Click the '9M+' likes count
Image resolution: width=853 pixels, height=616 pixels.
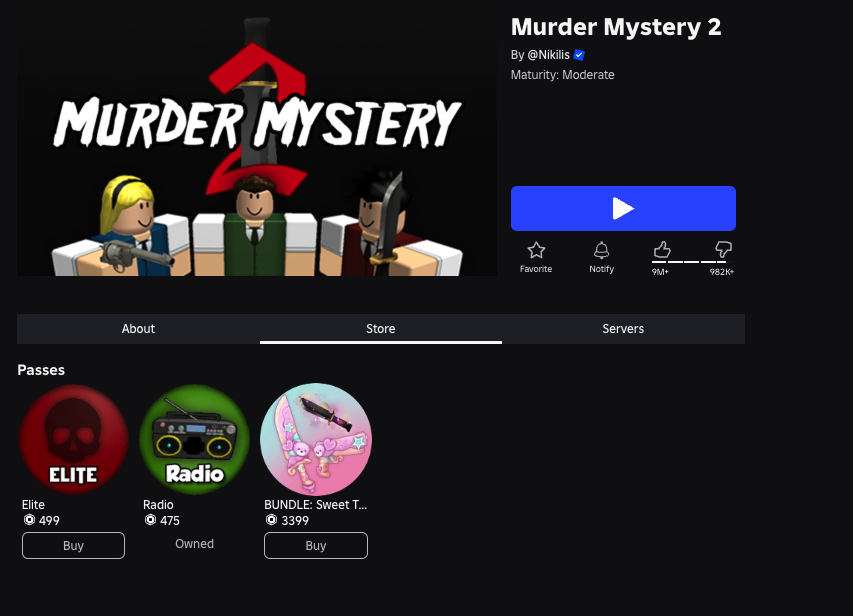click(660, 272)
